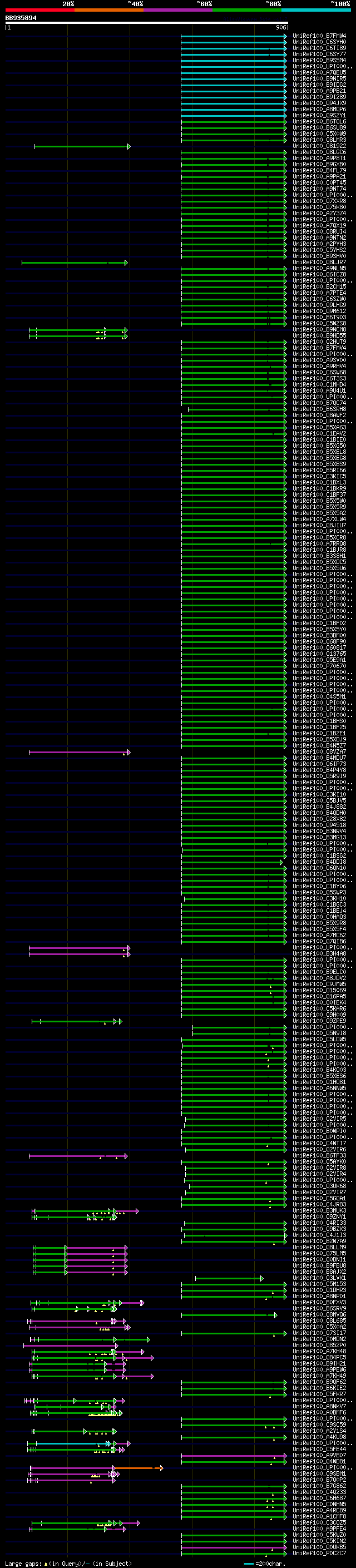Select hit UniRef100_Q852P0
The height and width of the screenshot is (1568, 356).
(319, 1345)
